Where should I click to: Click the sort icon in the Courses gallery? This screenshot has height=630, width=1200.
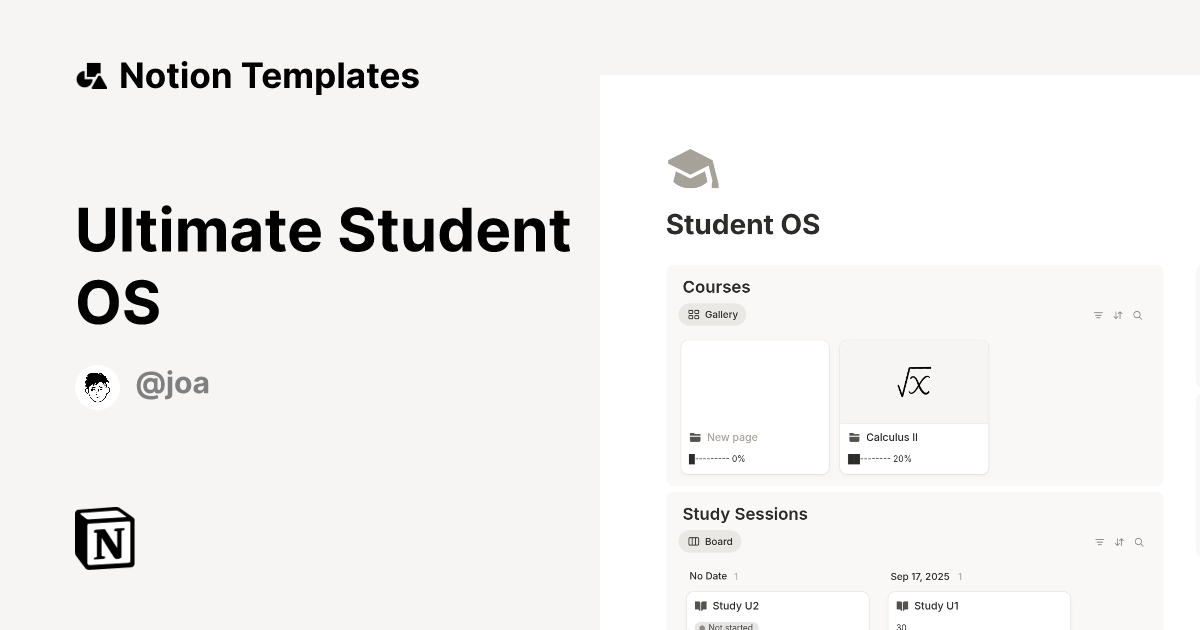tap(1118, 315)
